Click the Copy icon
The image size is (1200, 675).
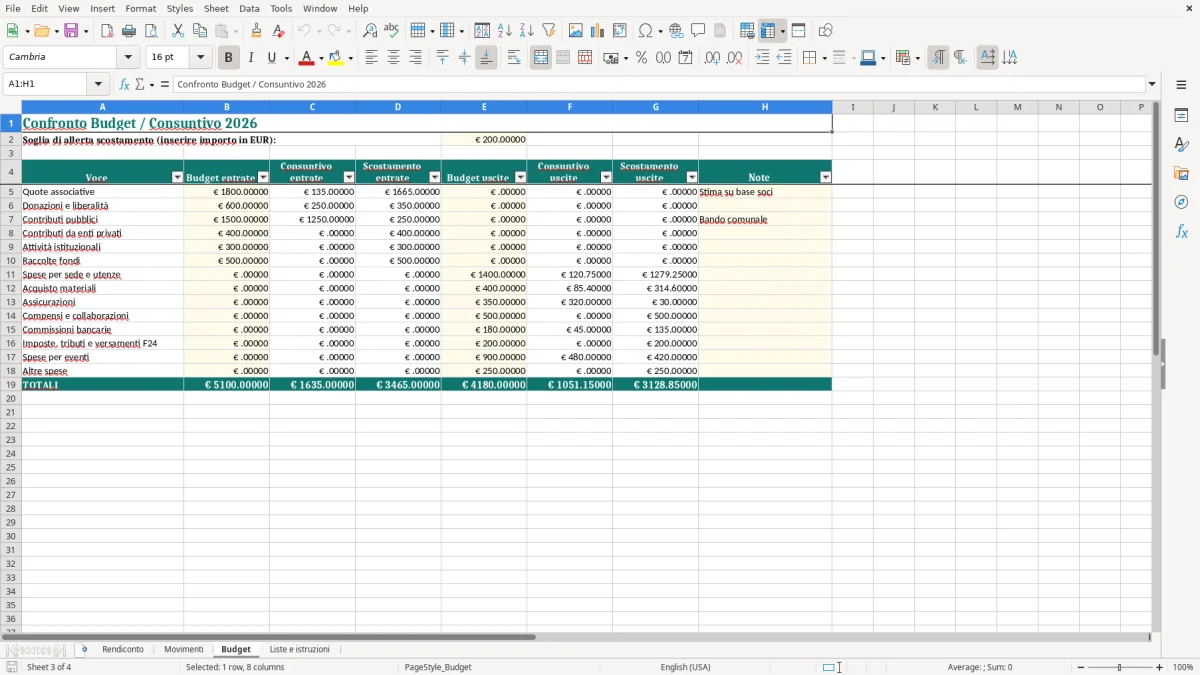click(x=200, y=31)
